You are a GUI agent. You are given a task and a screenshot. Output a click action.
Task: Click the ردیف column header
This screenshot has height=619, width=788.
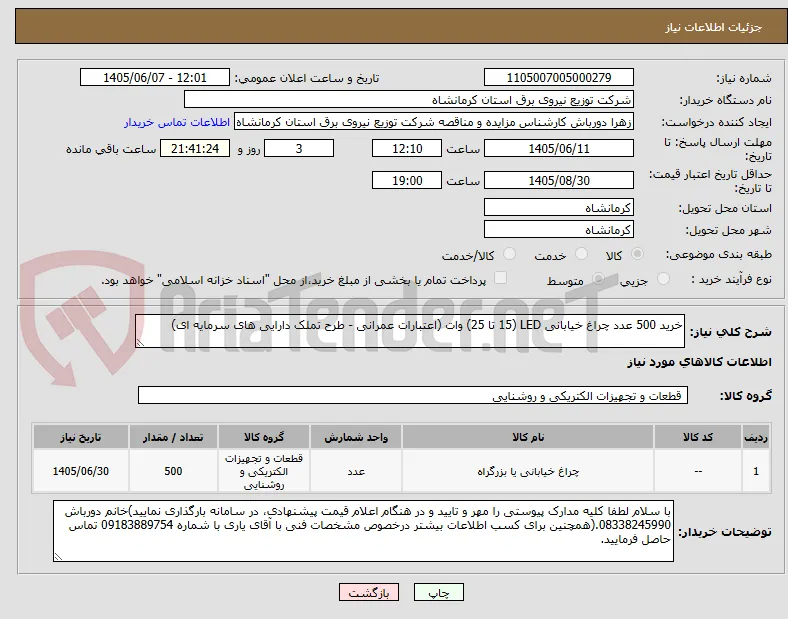pyautogui.click(x=756, y=437)
